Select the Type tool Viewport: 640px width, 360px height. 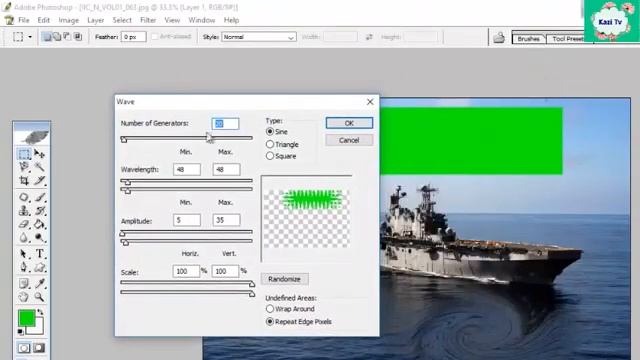click(x=39, y=254)
